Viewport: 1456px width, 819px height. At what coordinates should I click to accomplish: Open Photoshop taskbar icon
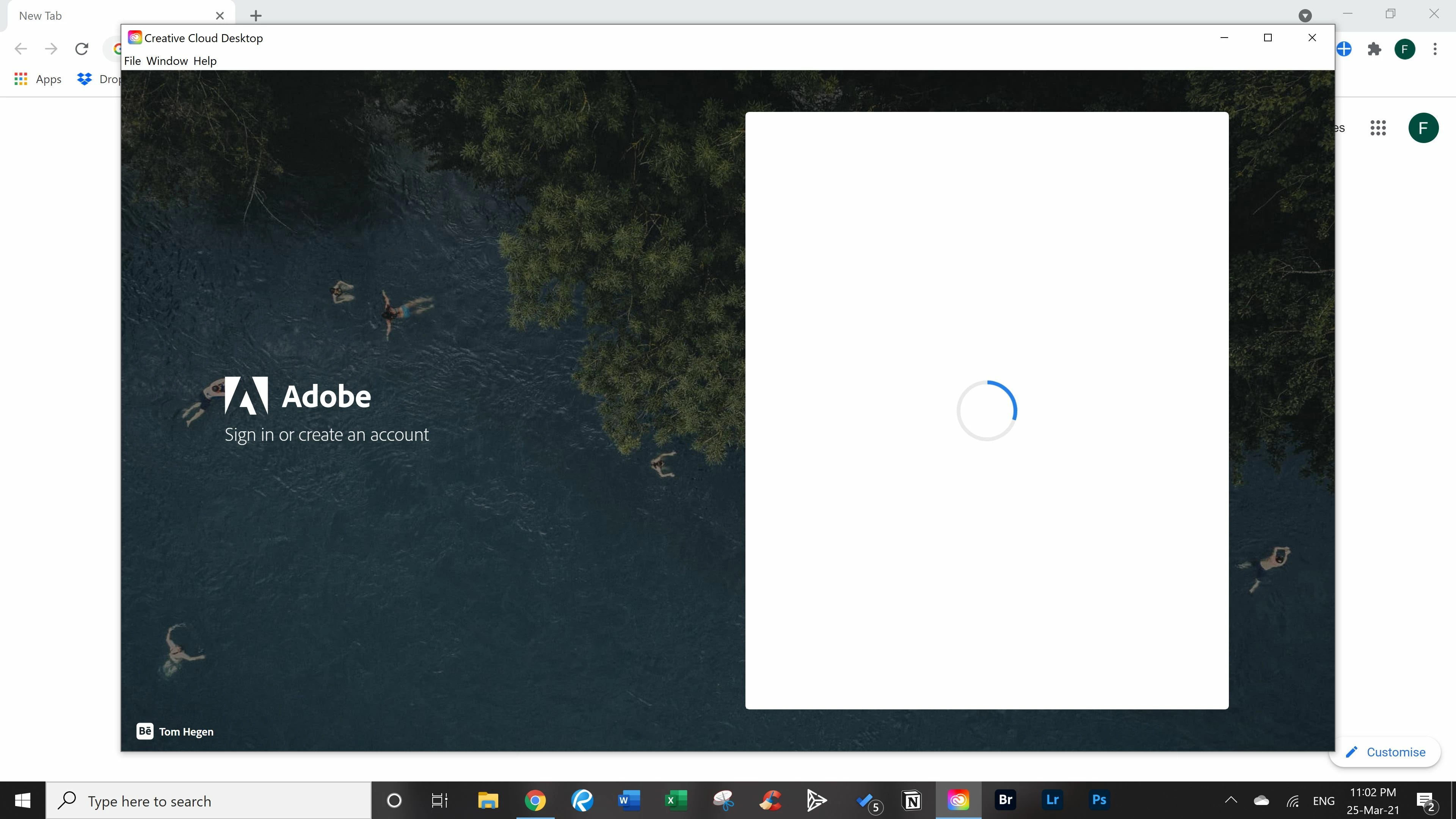[x=1099, y=800]
